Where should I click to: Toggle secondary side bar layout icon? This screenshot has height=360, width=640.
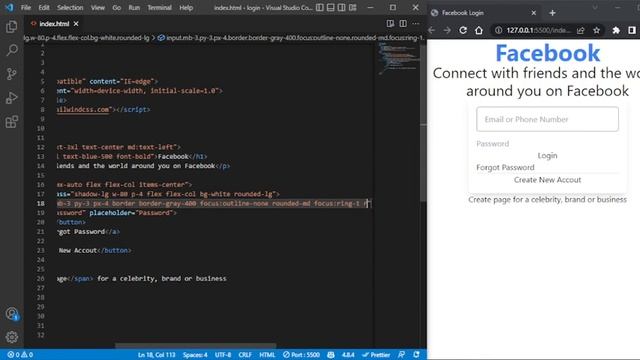[342, 7]
